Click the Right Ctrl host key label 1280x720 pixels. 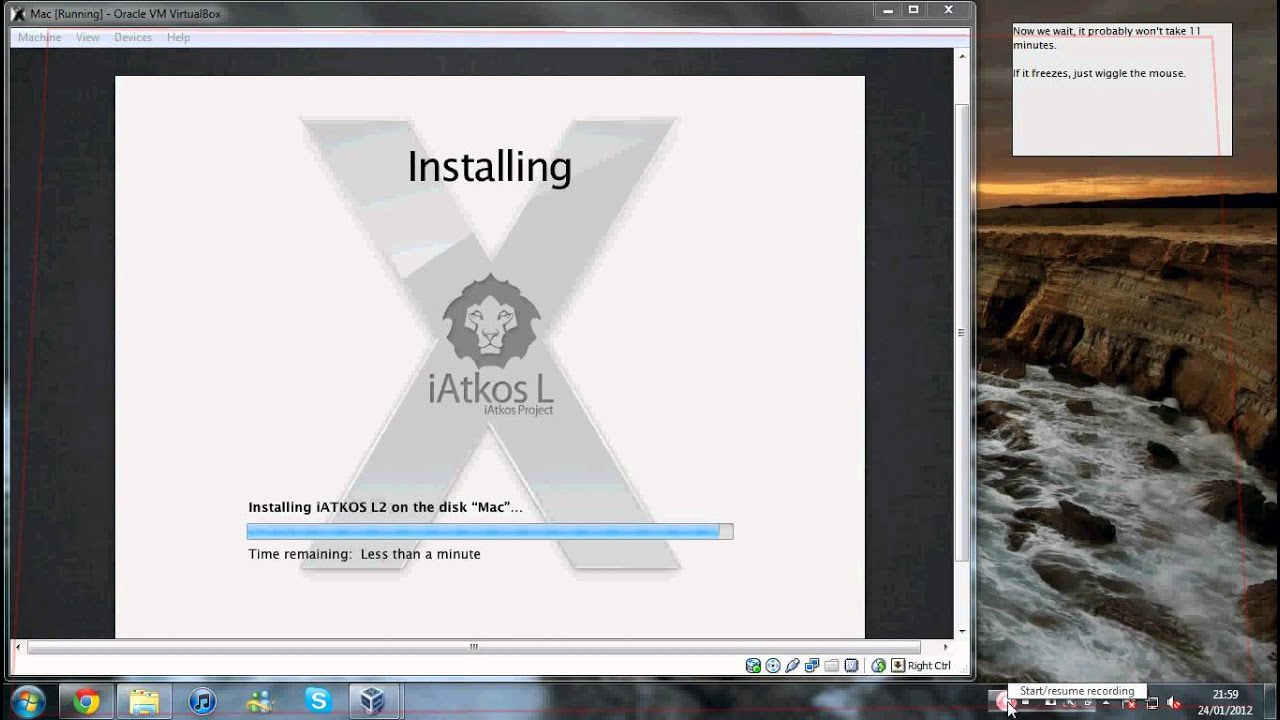(x=929, y=666)
